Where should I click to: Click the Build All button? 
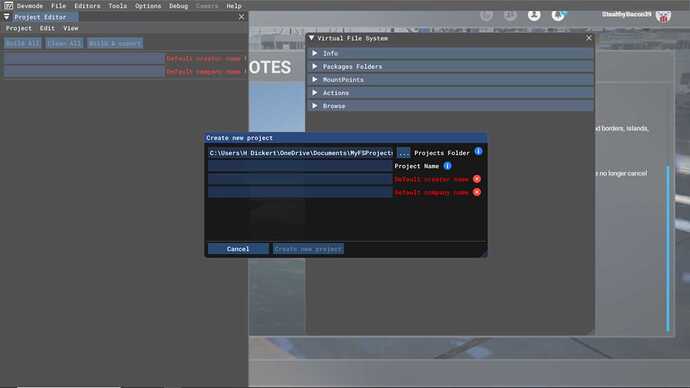tap(22, 43)
